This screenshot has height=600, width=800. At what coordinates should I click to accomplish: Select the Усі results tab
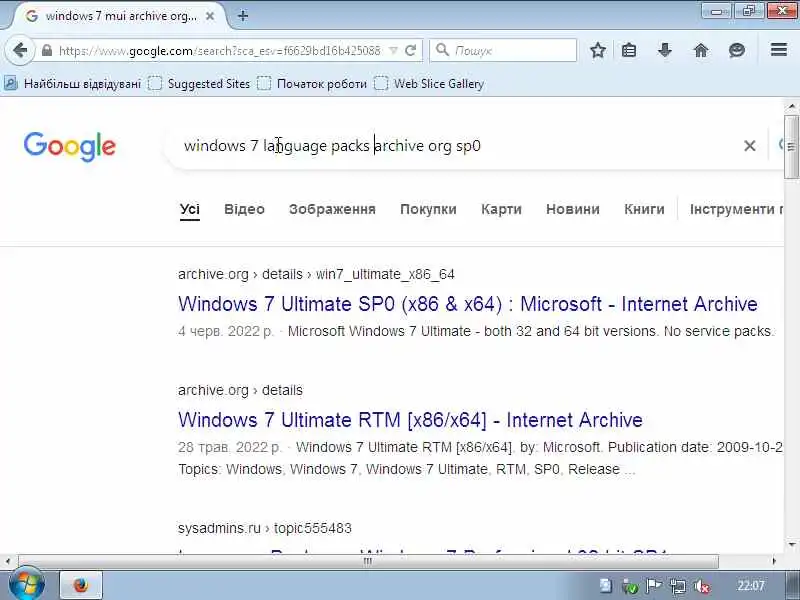pyautogui.click(x=190, y=209)
